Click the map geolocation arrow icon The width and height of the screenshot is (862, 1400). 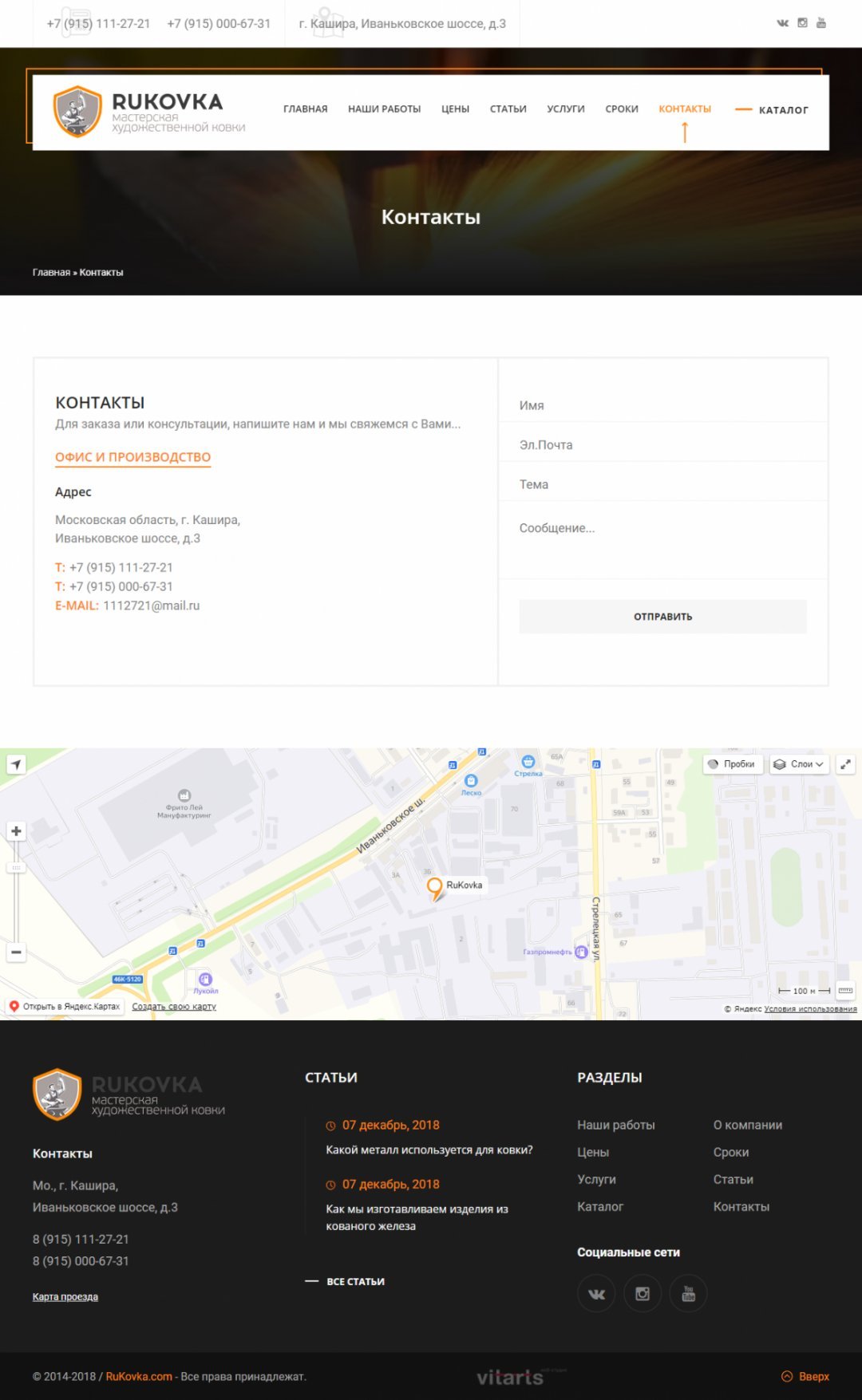[x=16, y=764]
